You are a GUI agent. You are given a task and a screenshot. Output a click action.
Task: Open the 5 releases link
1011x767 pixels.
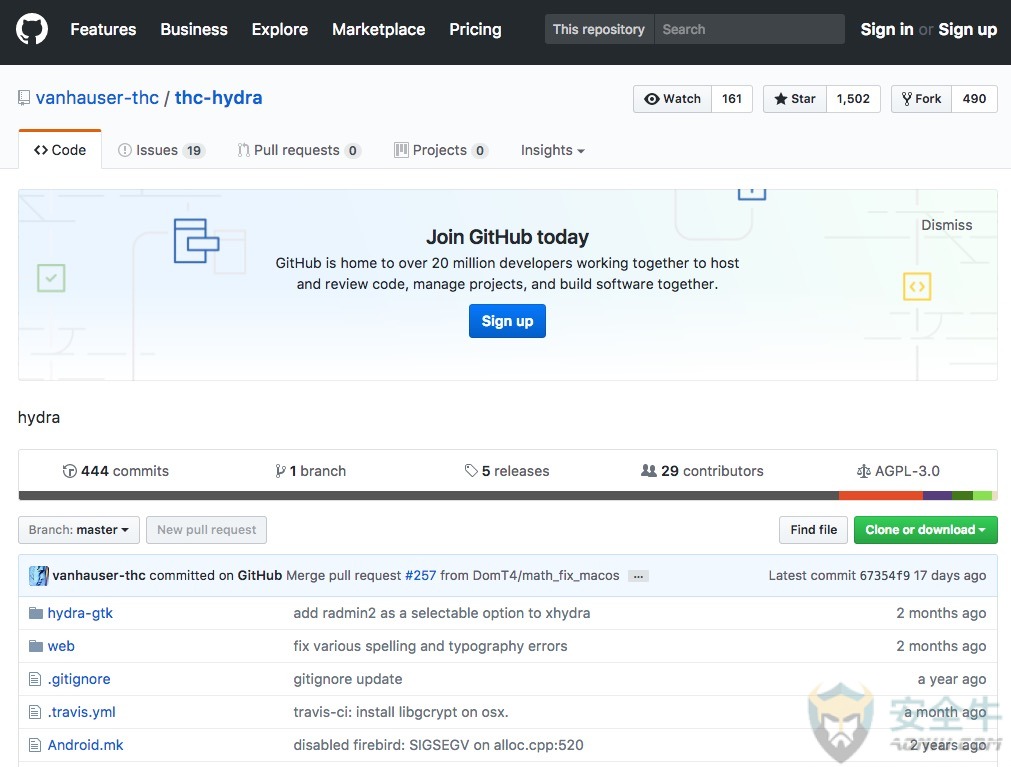pyautogui.click(x=507, y=471)
